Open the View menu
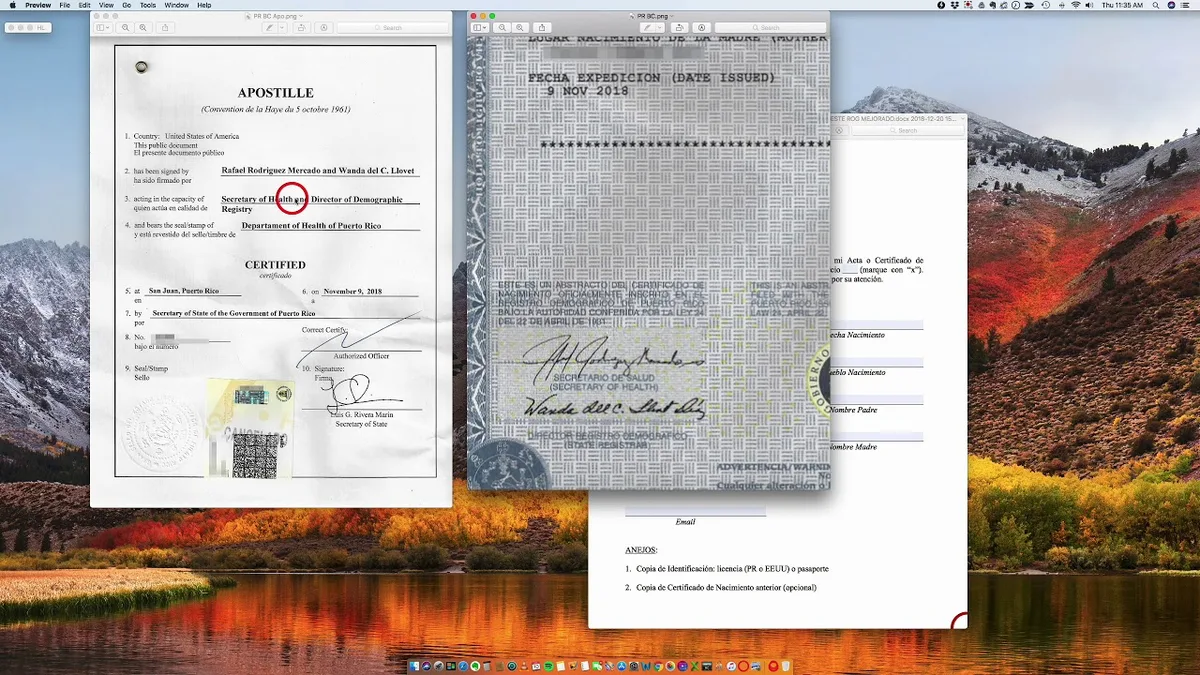This screenshot has height=675, width=1200. pos(107,5)
